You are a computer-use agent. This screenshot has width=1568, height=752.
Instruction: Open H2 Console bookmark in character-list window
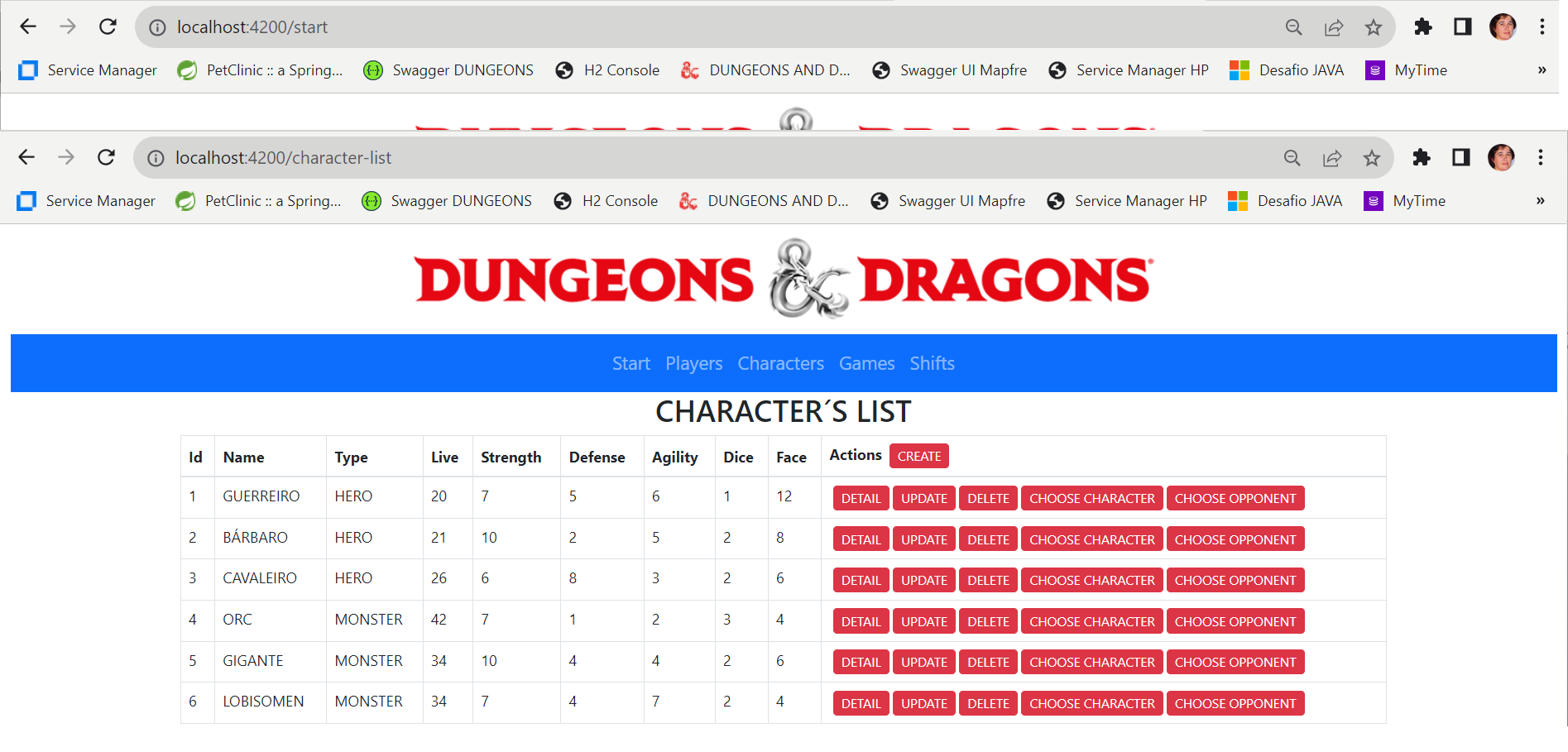[606, 201]
